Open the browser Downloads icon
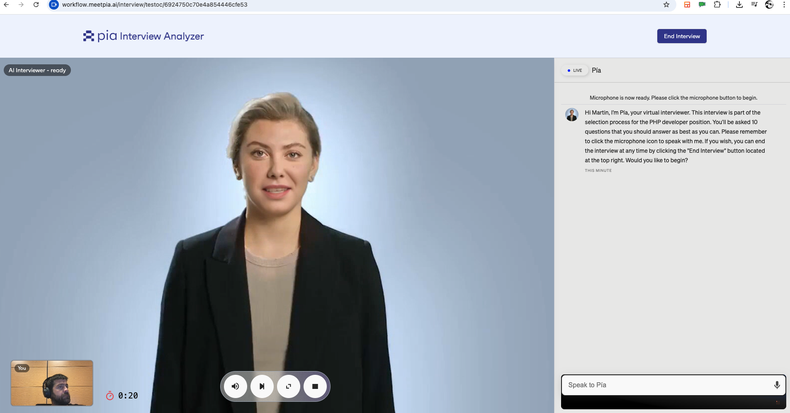The height and width of the screenshot is (413, 790). 739,5
